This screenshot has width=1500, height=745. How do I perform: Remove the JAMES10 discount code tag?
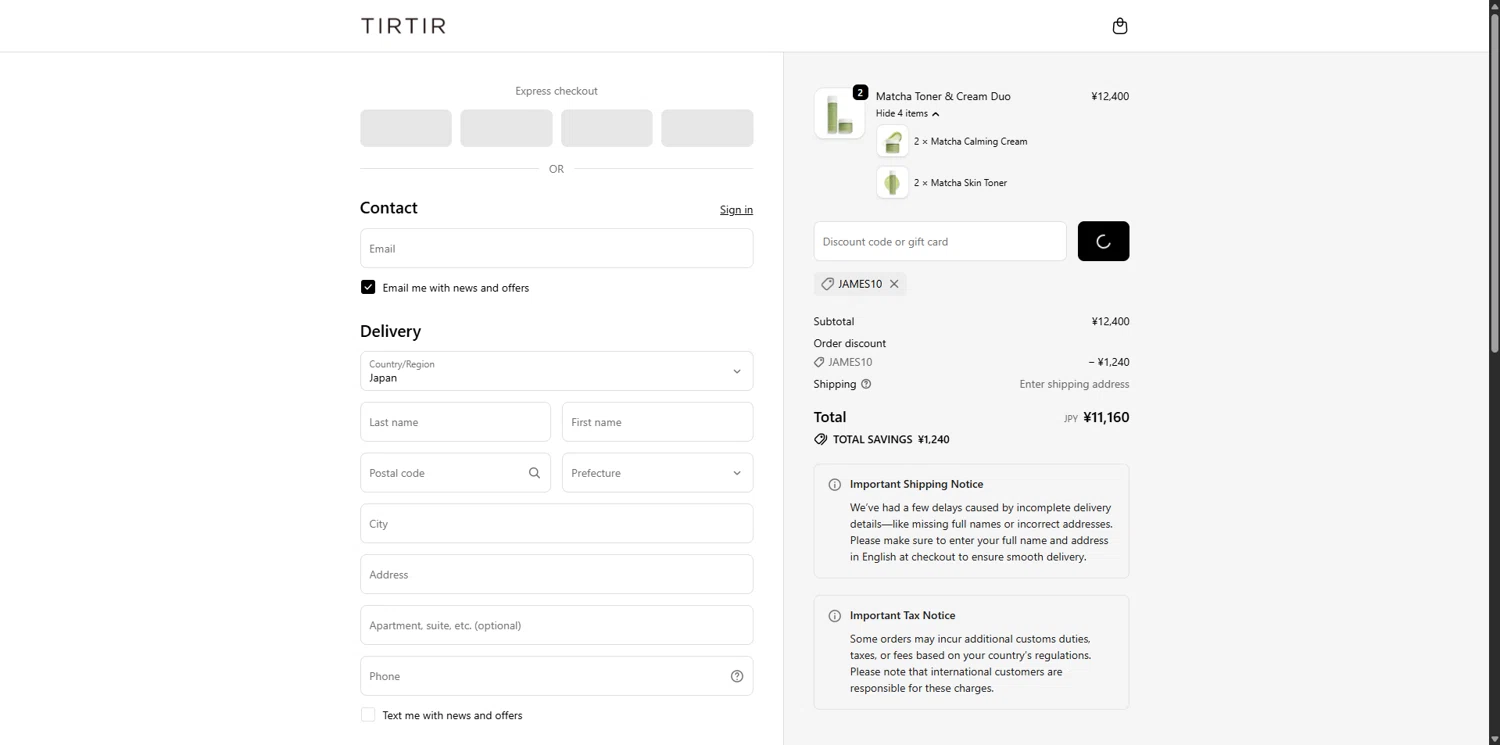[x=894, y=284]
